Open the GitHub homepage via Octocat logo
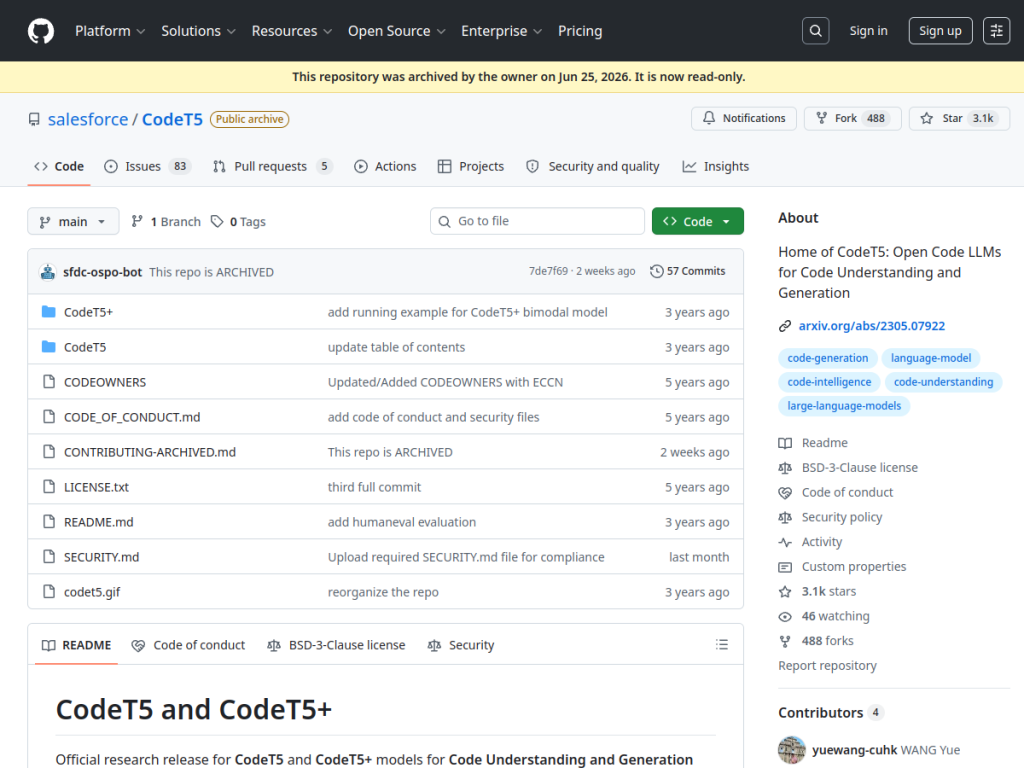The width and height of the screenshot is (1024, 768). 40,31
